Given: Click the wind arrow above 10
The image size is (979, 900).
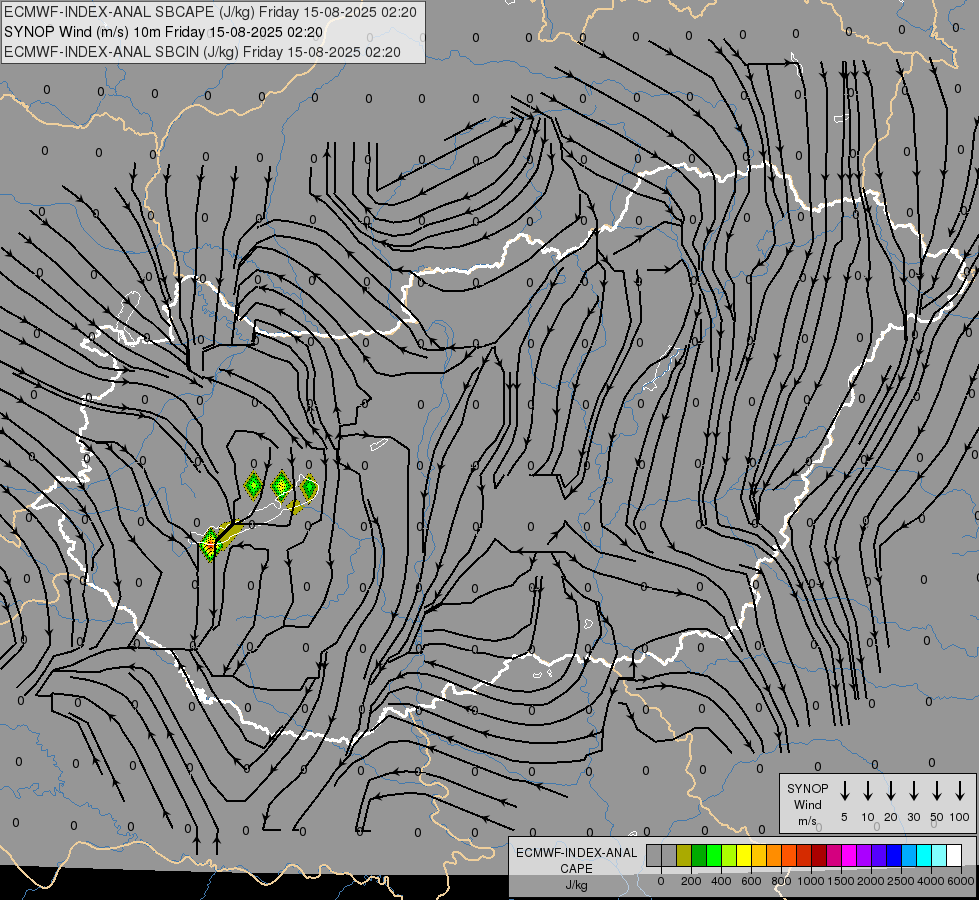Looking at the screenshot, I should (867, 791).
